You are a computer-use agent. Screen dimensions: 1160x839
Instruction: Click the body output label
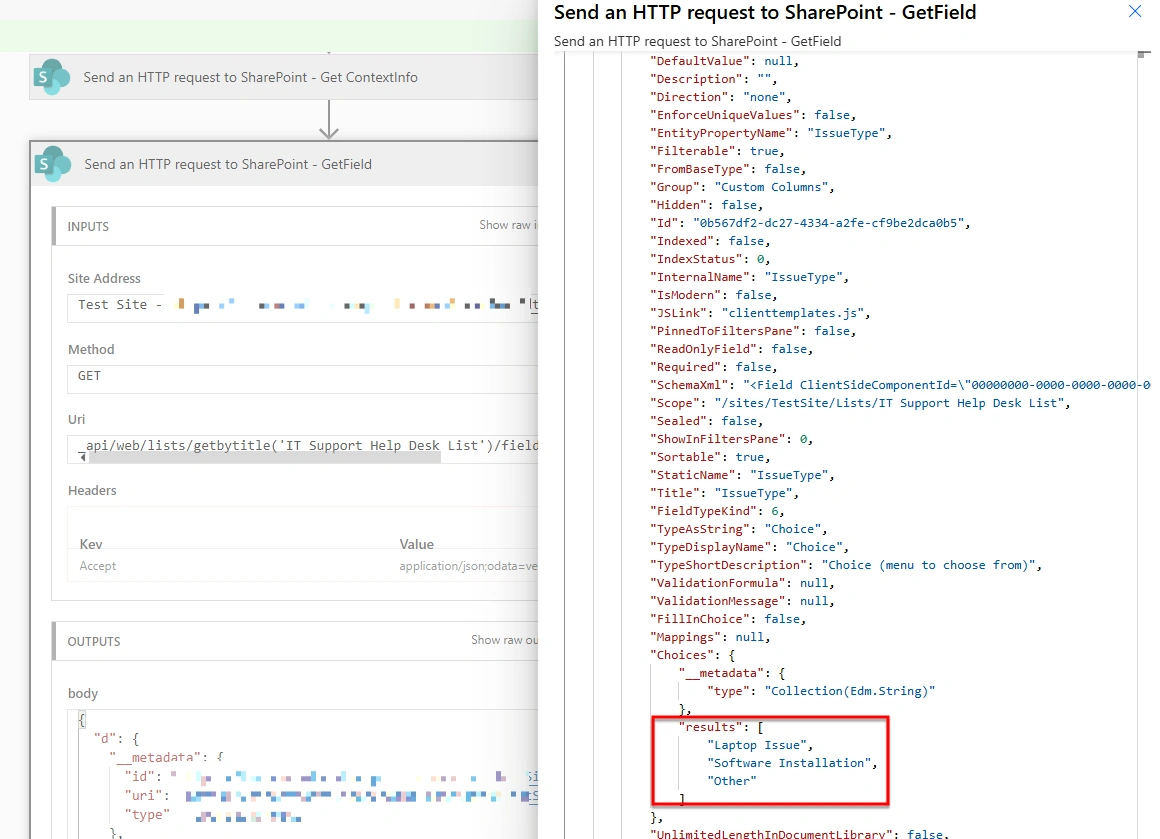pos(83,693)
